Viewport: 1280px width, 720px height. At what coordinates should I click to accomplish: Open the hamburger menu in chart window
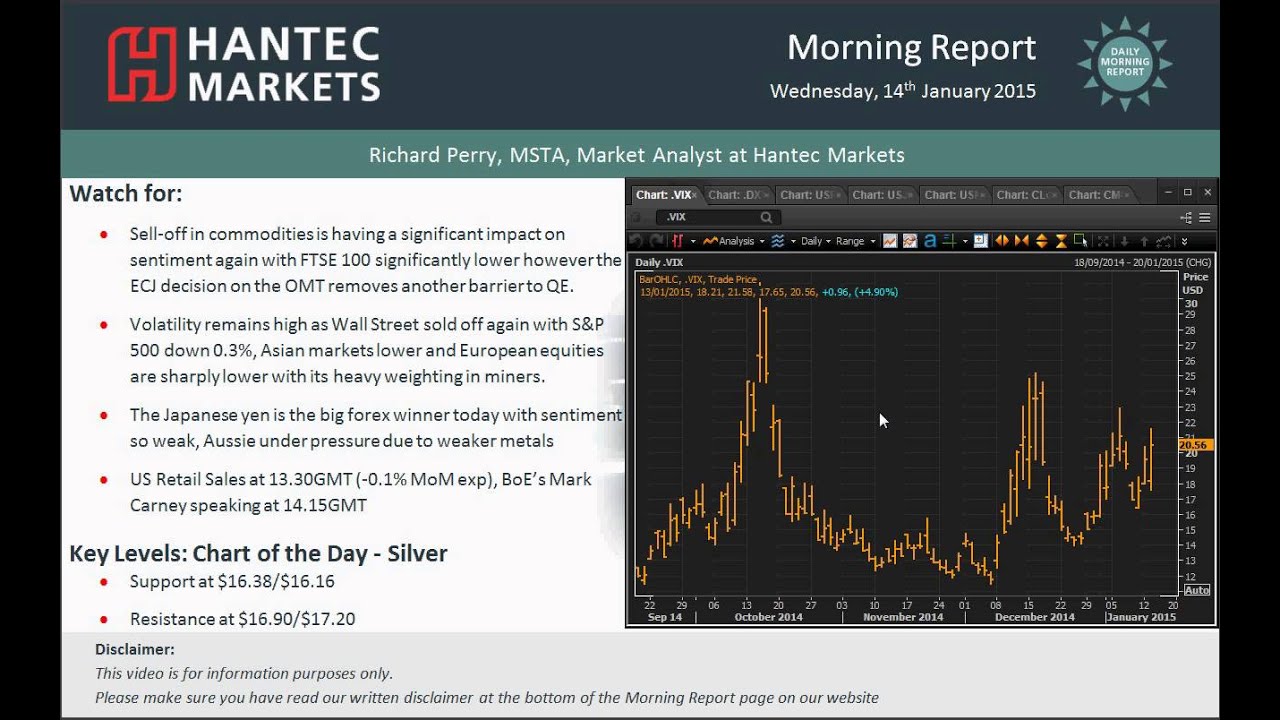point(1205,217)
